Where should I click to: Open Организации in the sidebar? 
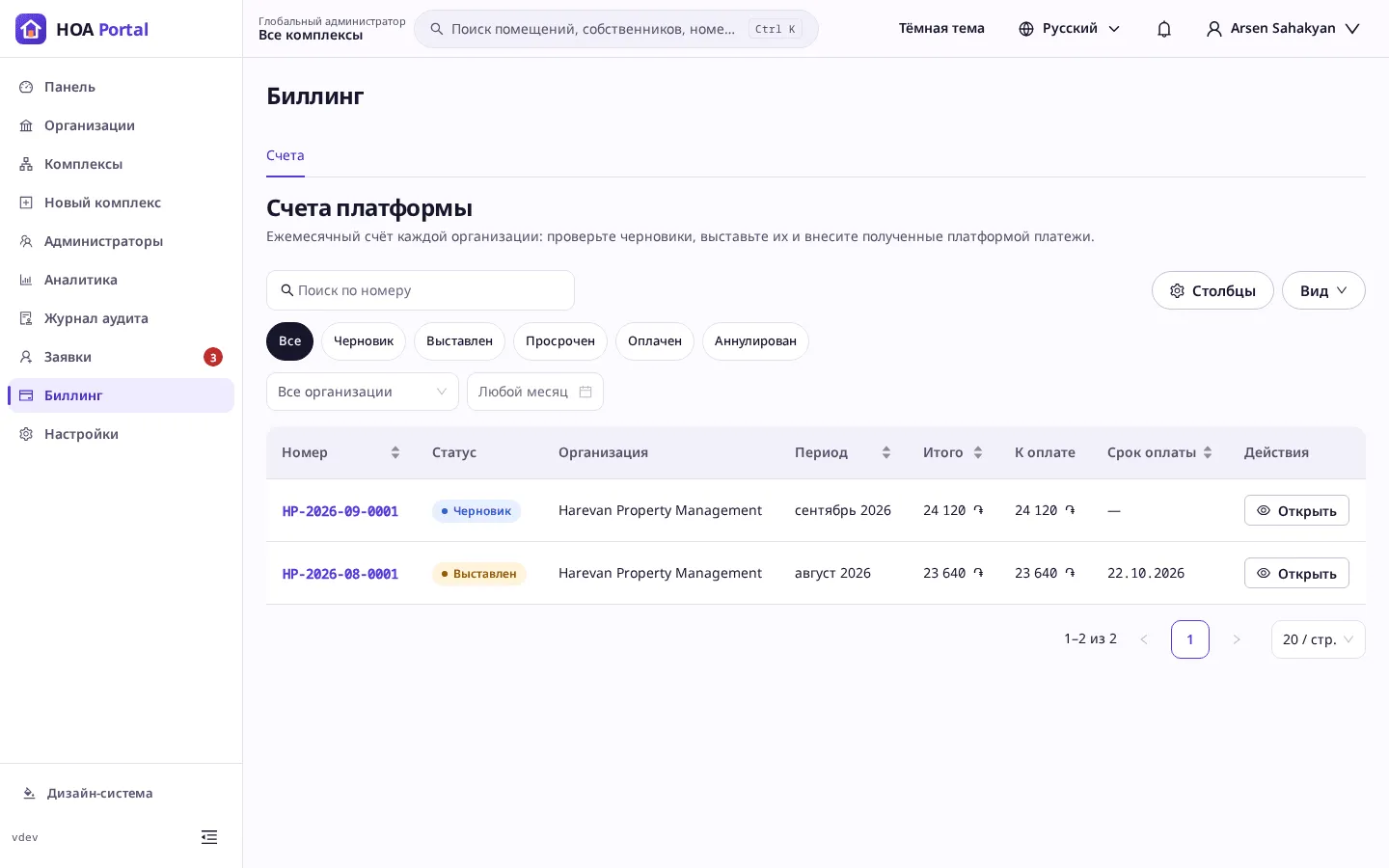coord(121,125)
